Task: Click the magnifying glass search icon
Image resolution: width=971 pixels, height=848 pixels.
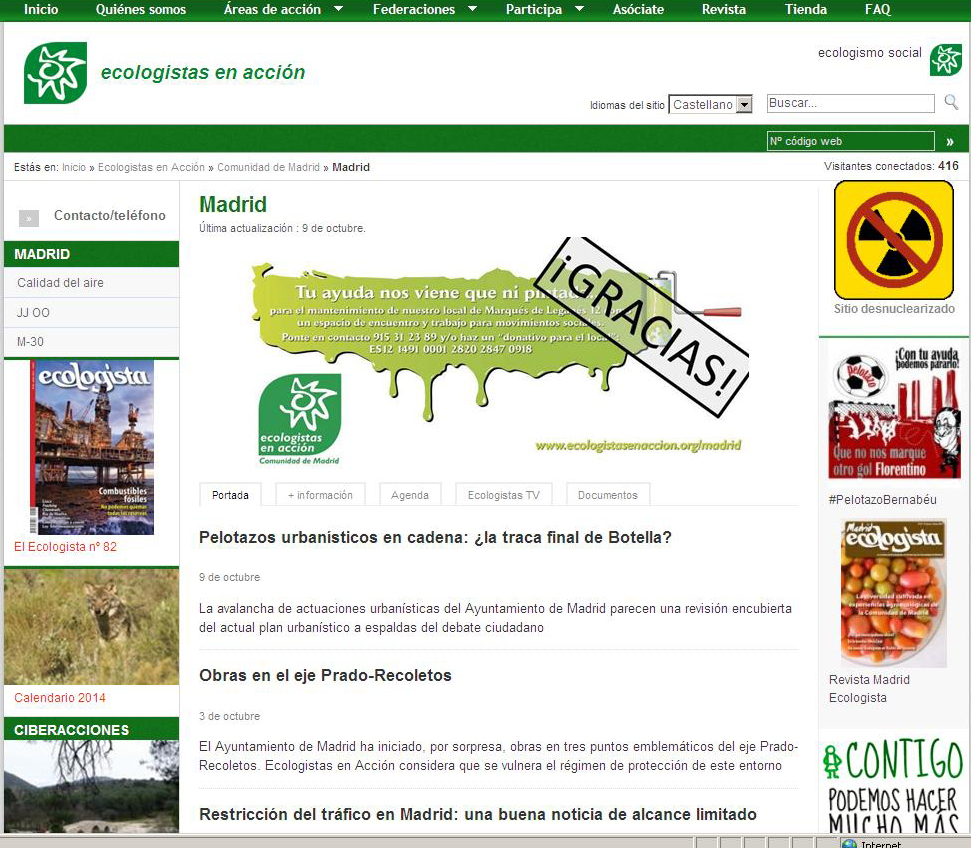Action: [x=951, y=102]
